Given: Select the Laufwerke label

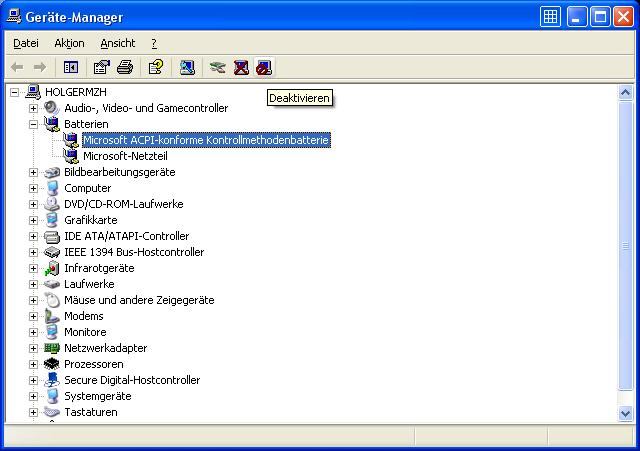Looking at the screenshot, I should [x=89, y=284].
